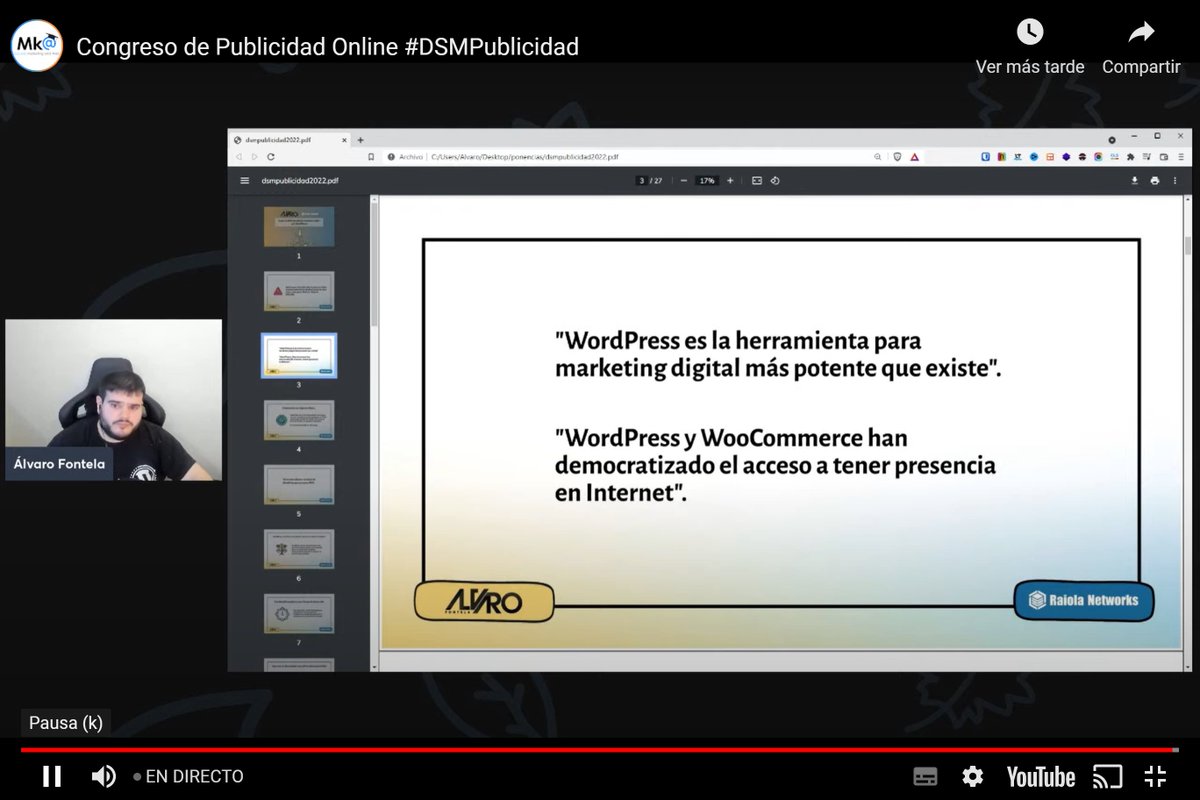Exit full screen mode
1200x800 pixels.
tap(1155, 777)
